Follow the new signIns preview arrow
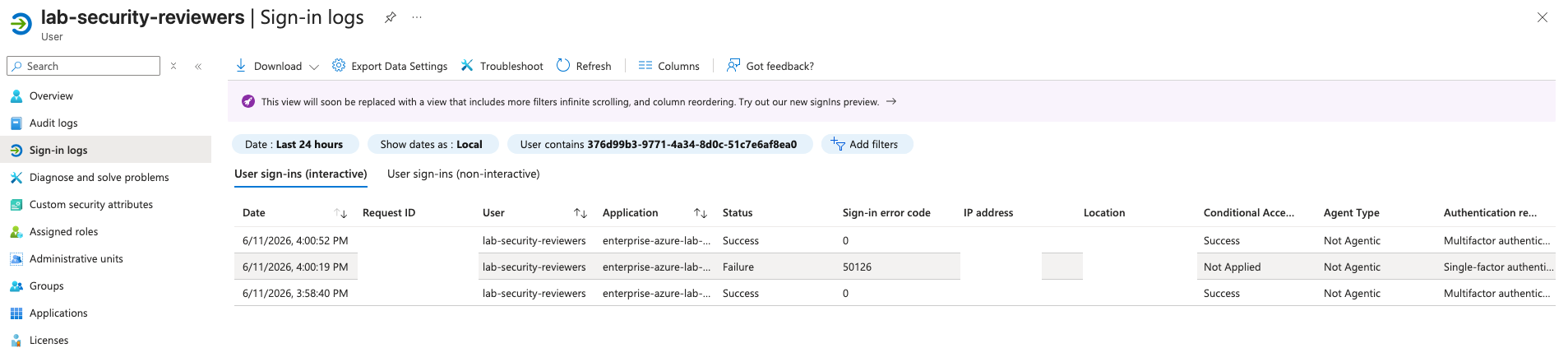This screenshot has width=1568, height=348. coord(891,101)
